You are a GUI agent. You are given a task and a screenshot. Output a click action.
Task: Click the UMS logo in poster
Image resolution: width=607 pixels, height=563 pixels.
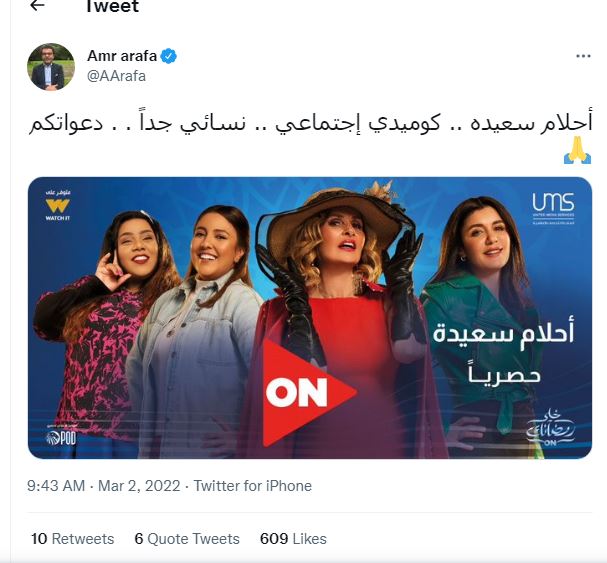point(553,208)
